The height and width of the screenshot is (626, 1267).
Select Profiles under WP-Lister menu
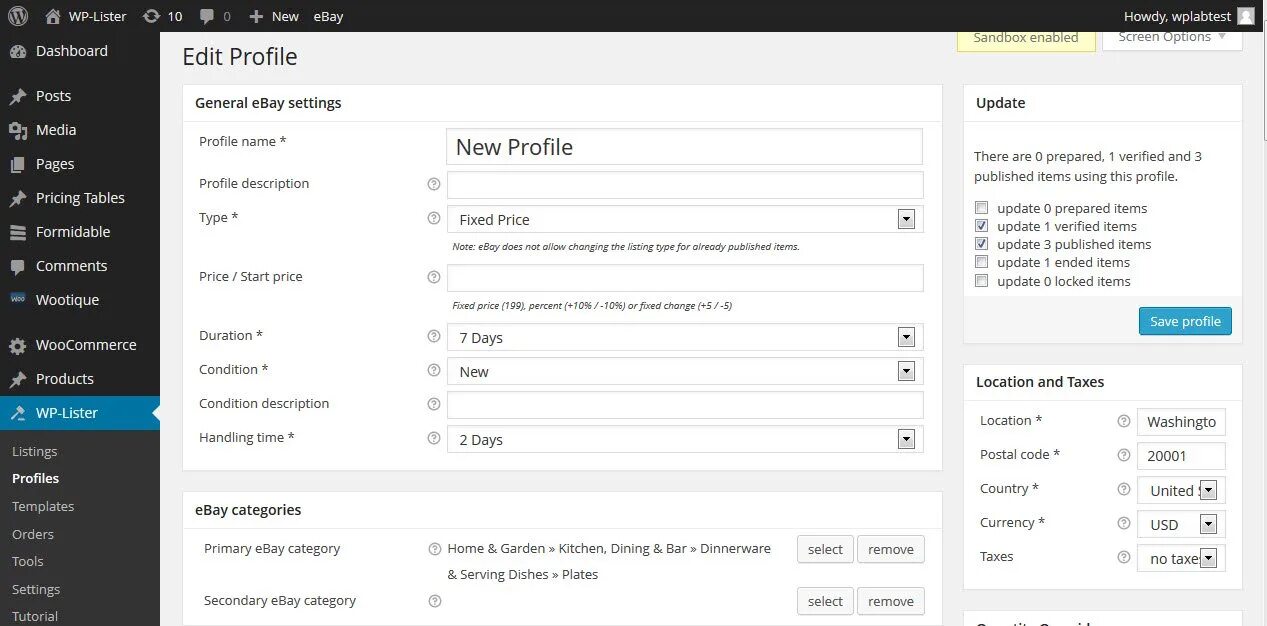(x=35, y=478)
